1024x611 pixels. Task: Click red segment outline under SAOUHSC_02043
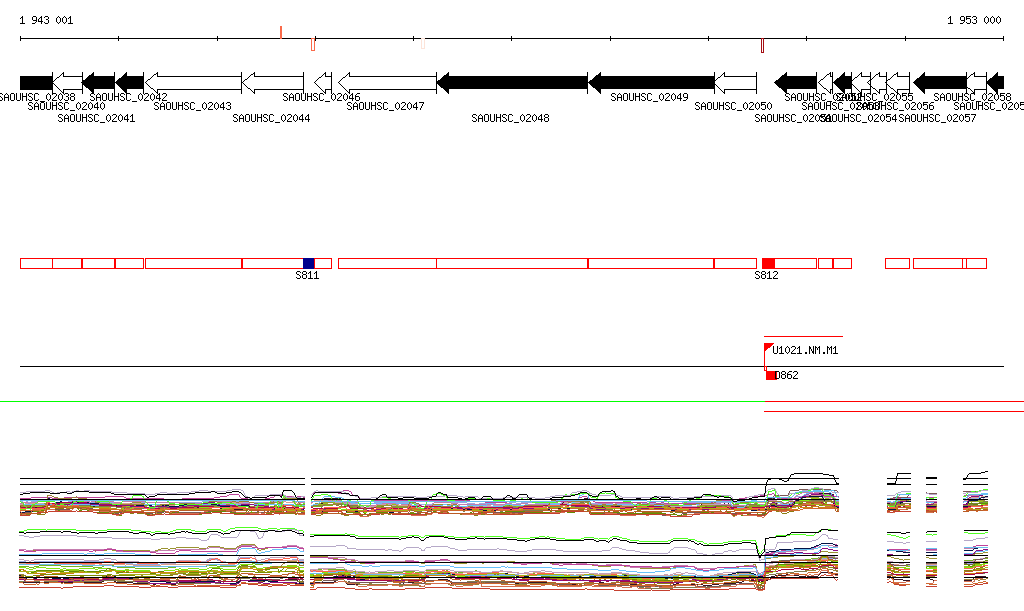(x=193, y=264)
